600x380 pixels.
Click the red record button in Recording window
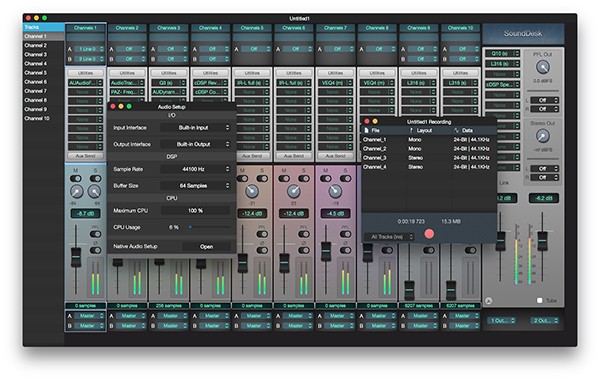click(429, 234)
